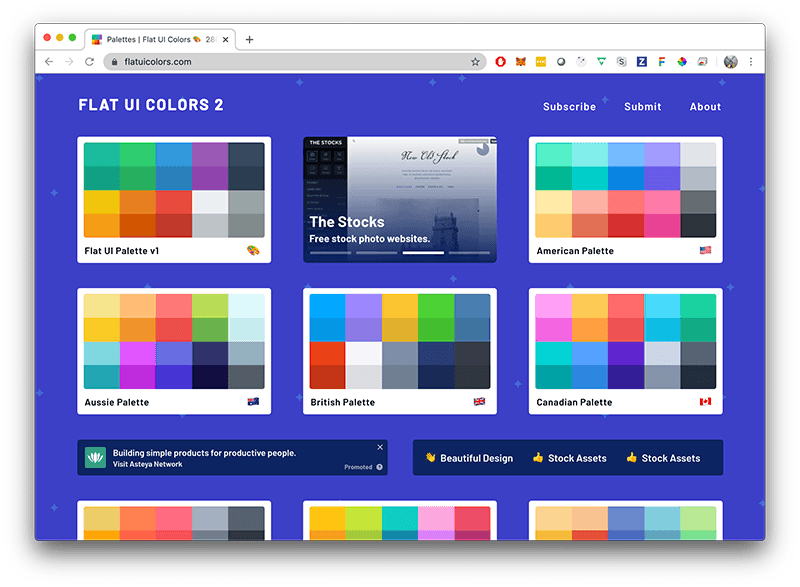
Task: Pick turquoise swatch in Flat UI Palette v1
Action: click(102, 155)
